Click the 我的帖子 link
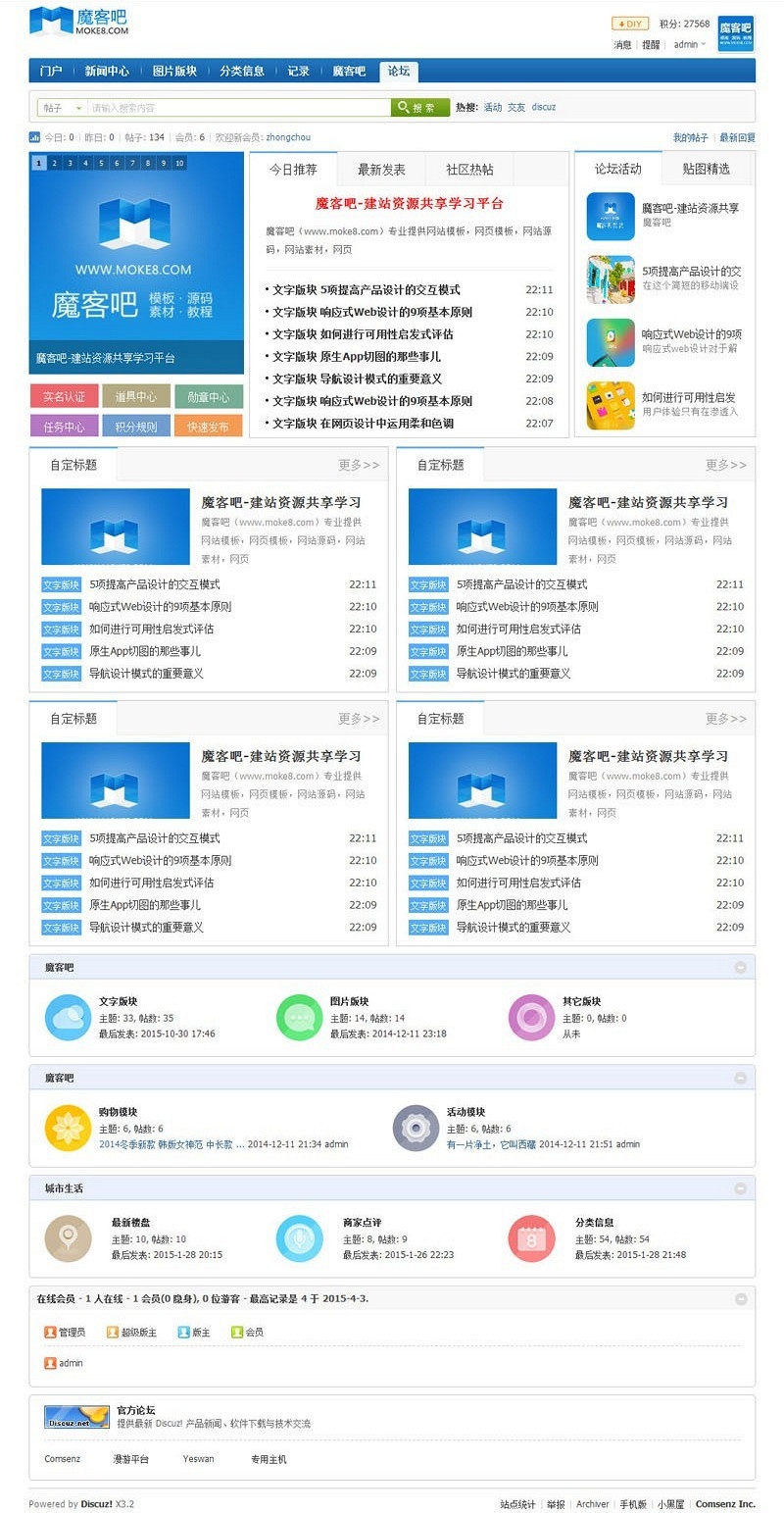The image size is (784, 1513). [690, 138]
